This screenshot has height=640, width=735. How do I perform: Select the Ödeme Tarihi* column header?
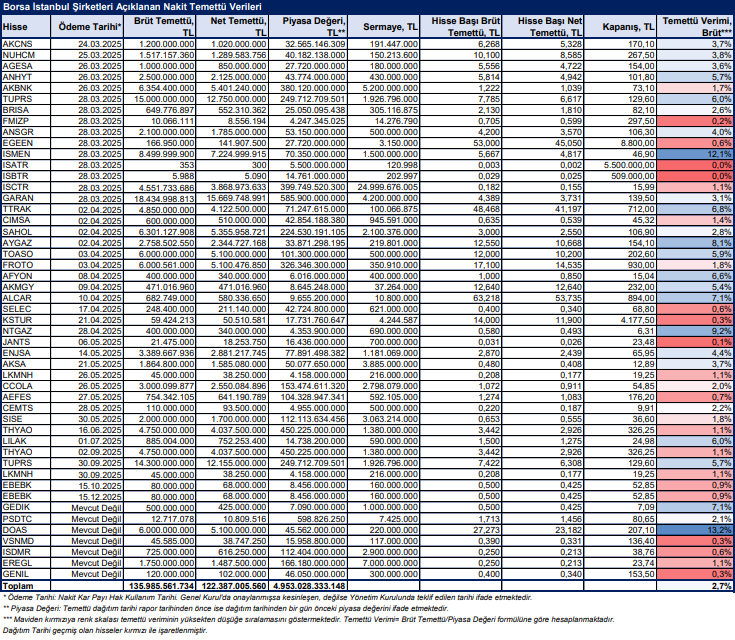pos(87,27)
